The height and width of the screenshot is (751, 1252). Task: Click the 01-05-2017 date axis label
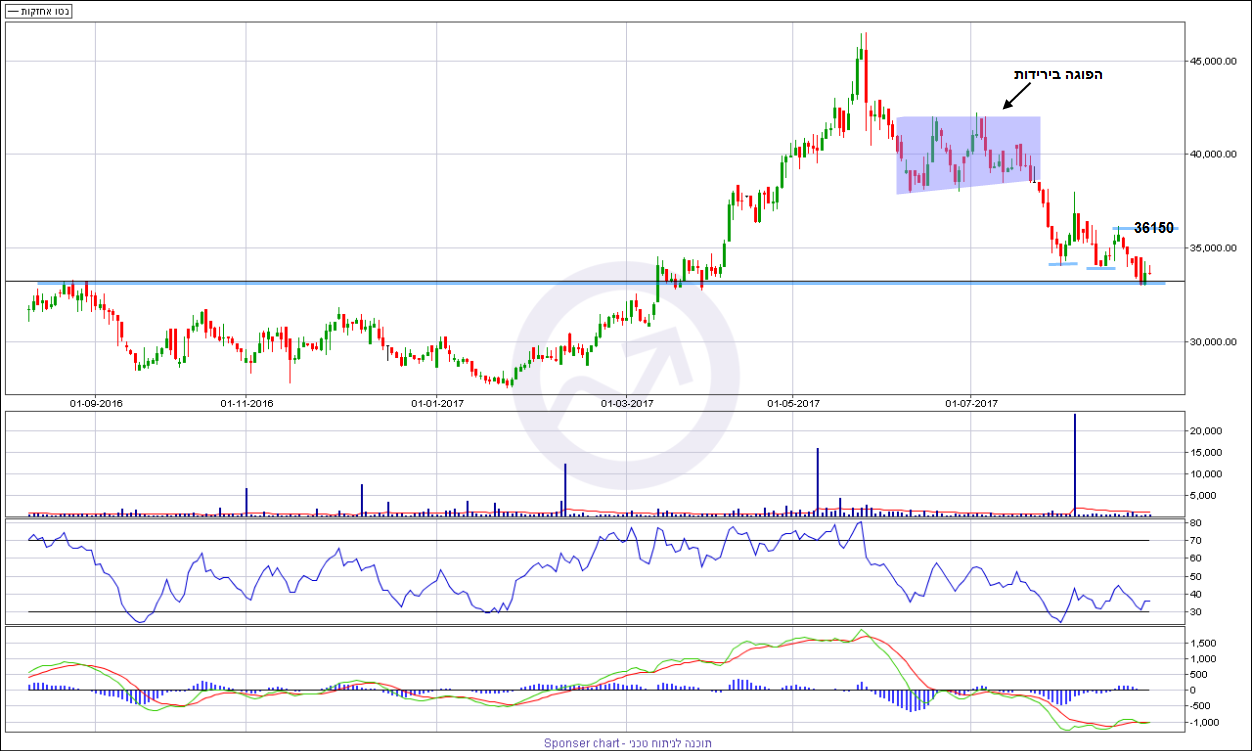[x=794, y=403]
